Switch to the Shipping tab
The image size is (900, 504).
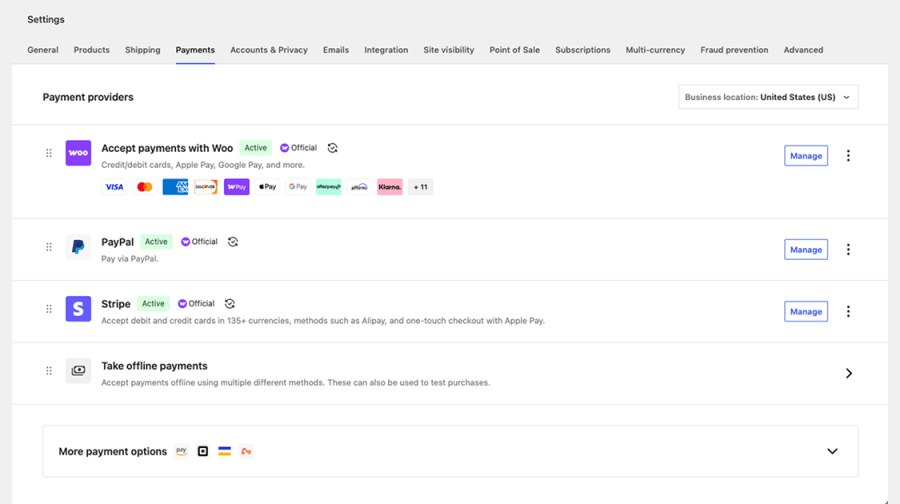[x=142, y=50]
